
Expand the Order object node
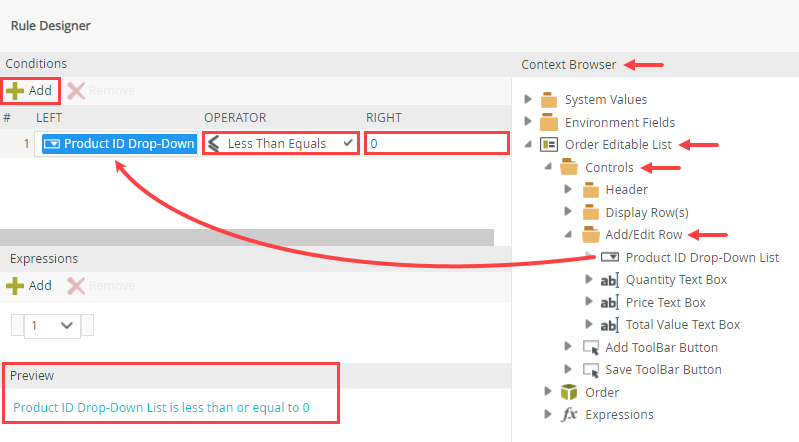(548, 391)
